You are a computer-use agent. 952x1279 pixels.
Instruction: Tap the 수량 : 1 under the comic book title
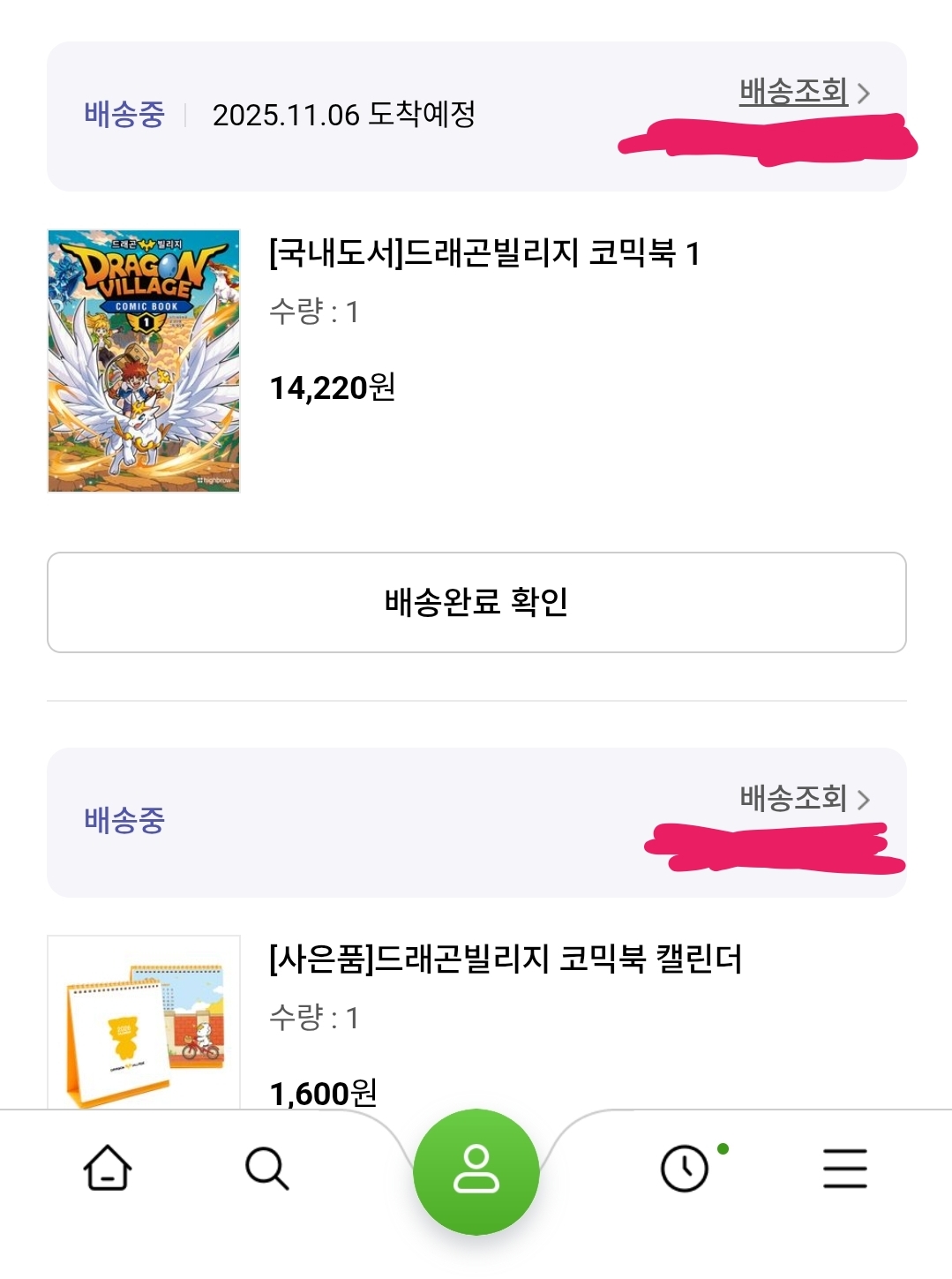click(313, 312)
